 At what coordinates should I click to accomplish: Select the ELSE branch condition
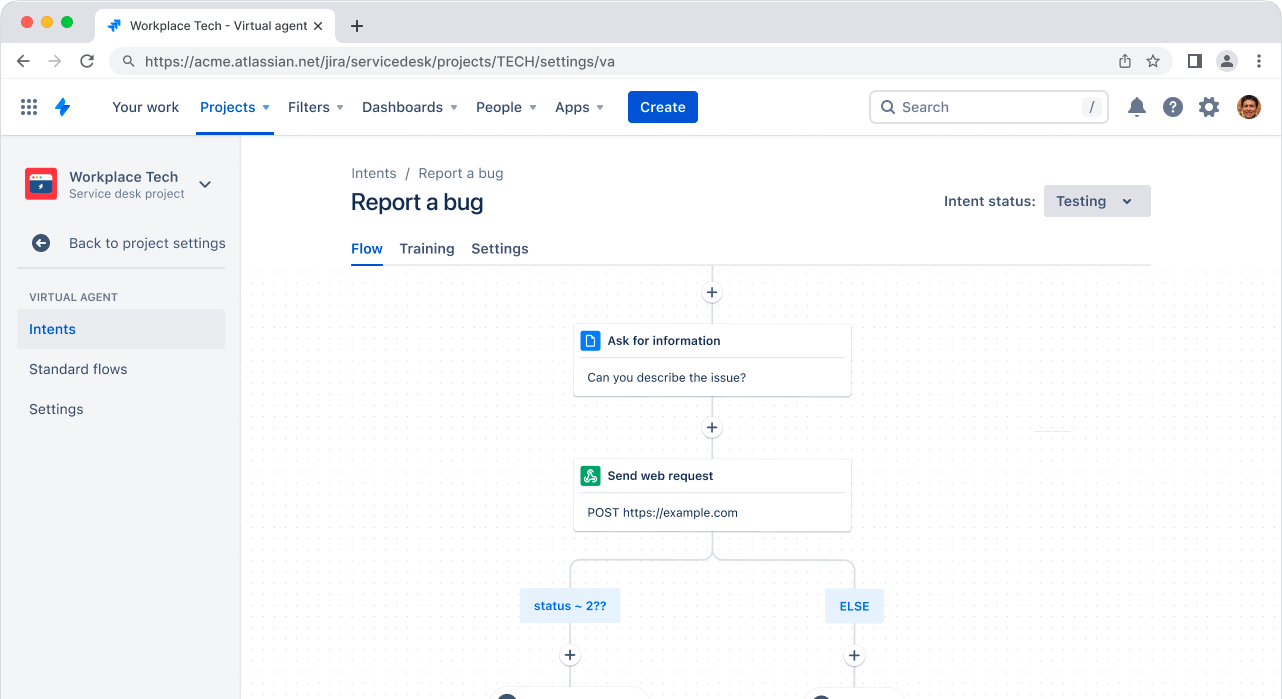point(854,605)
